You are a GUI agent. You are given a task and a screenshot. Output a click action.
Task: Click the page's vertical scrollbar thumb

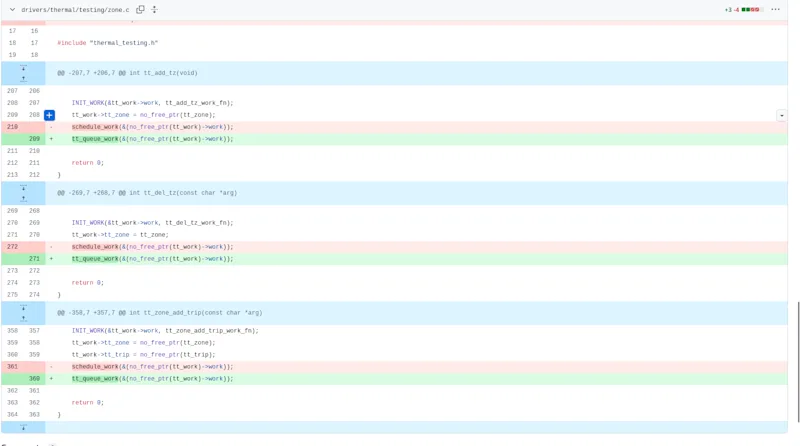click(x=798, y=362)
